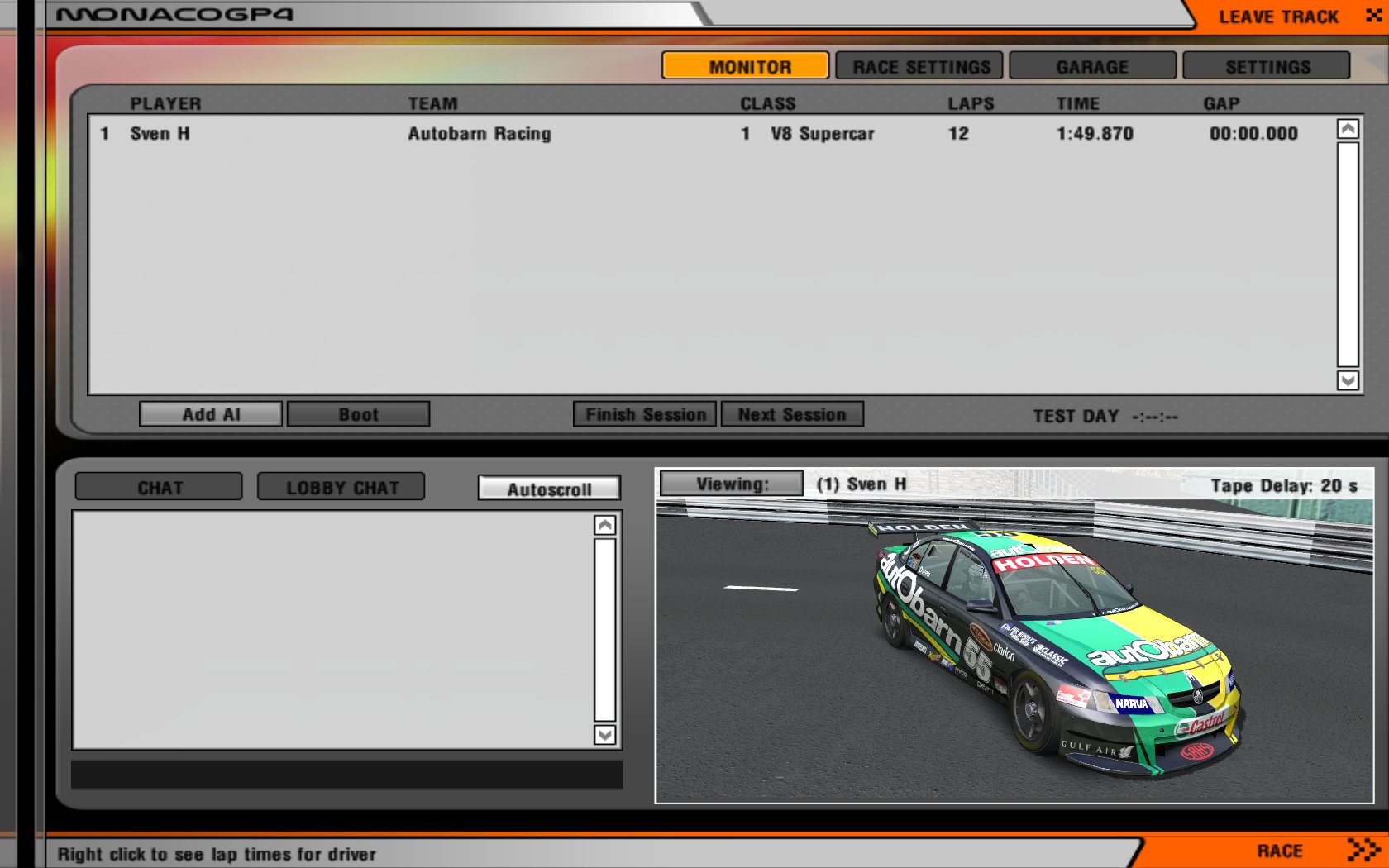Toggle the Autoscroll button

(x=549, y=489)
